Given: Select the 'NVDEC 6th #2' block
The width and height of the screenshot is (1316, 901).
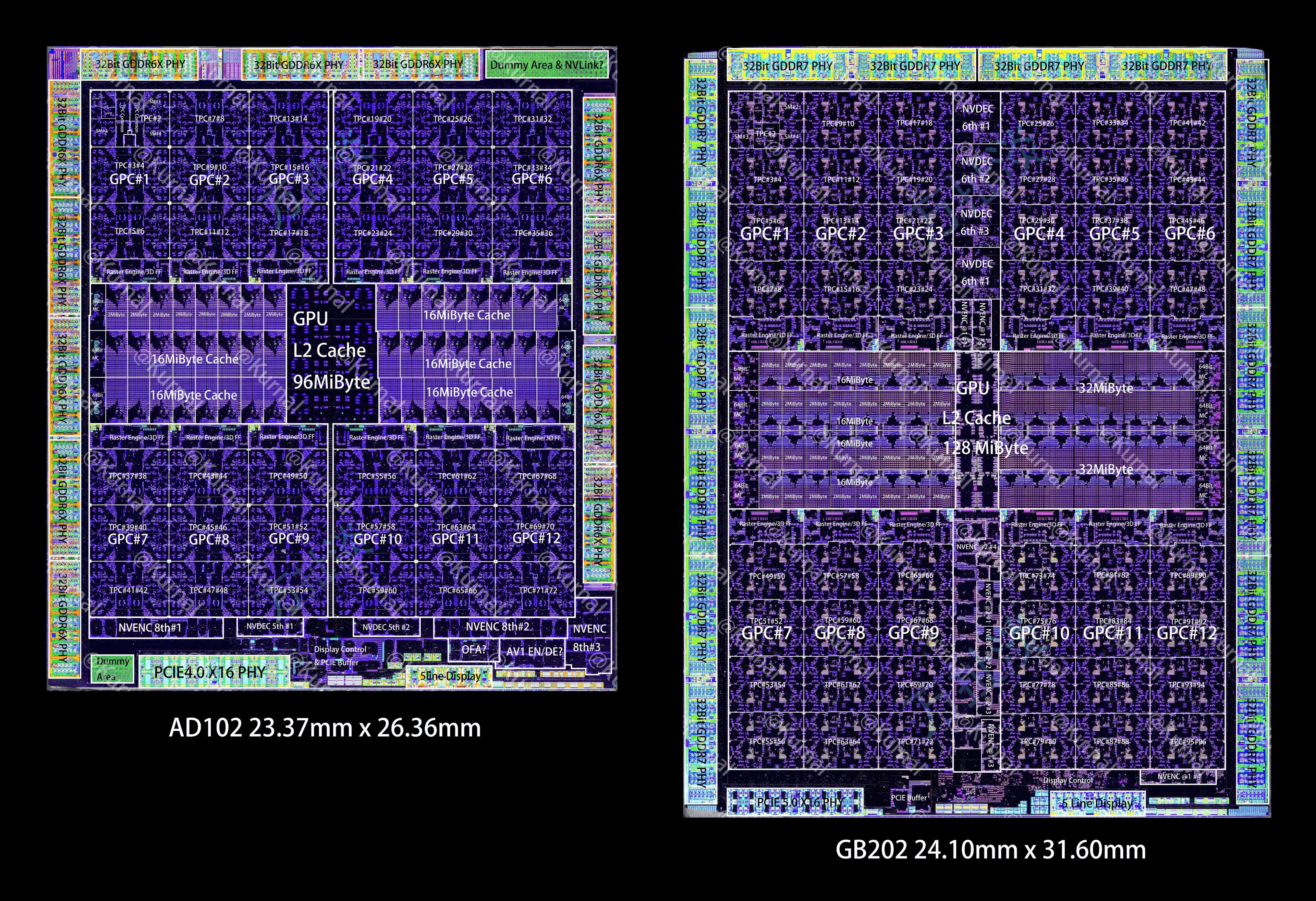Looking at the screenshot, I should [x=977, y=170].
